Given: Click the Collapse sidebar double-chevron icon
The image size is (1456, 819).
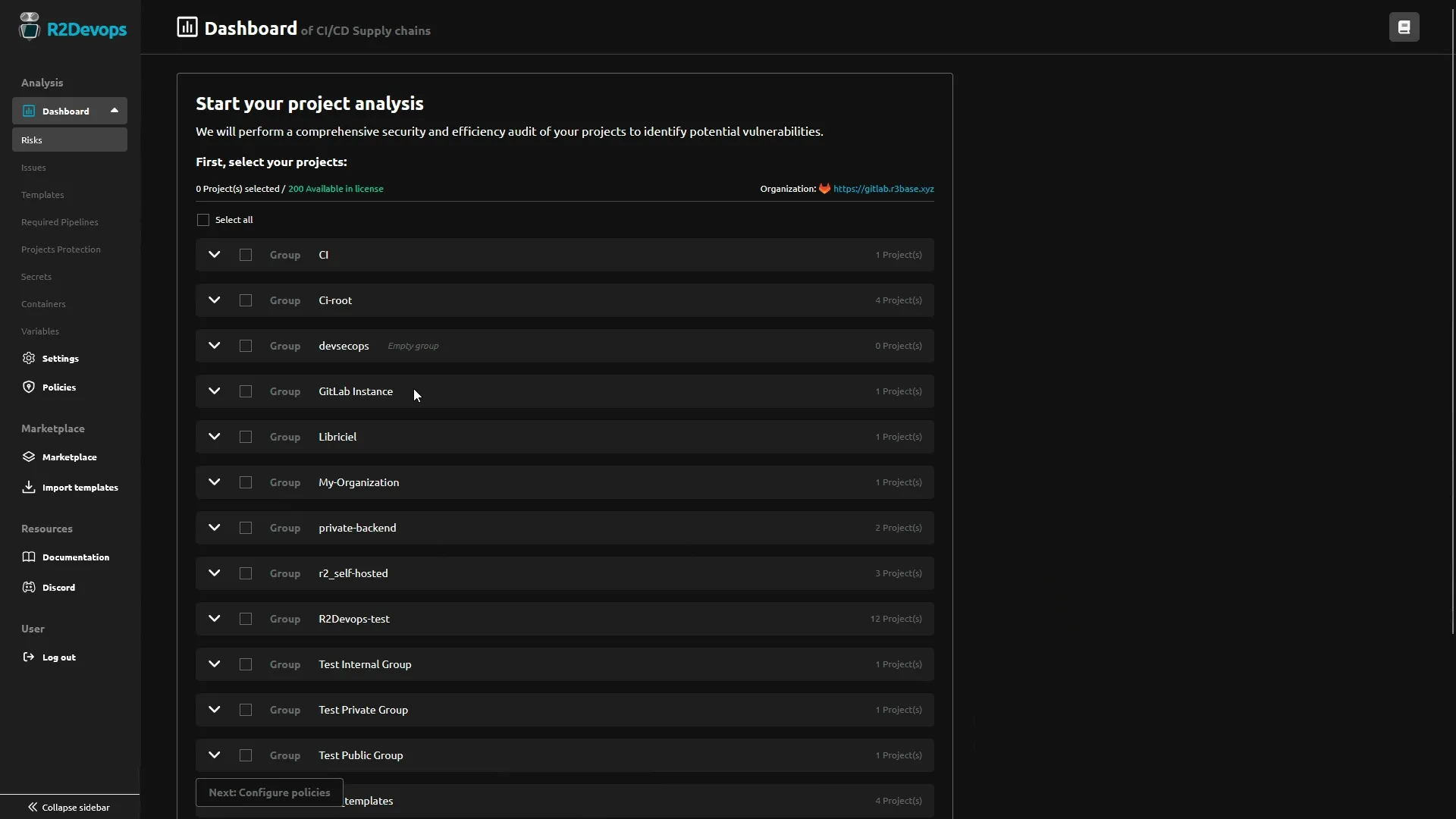Looking at the screenshot, I should (x=33, y=807).
